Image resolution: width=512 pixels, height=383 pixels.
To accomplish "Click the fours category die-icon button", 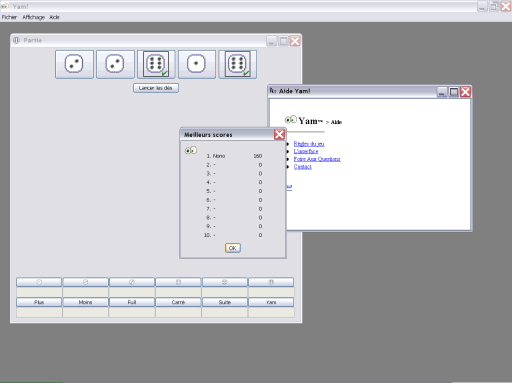I will [178, 282].
